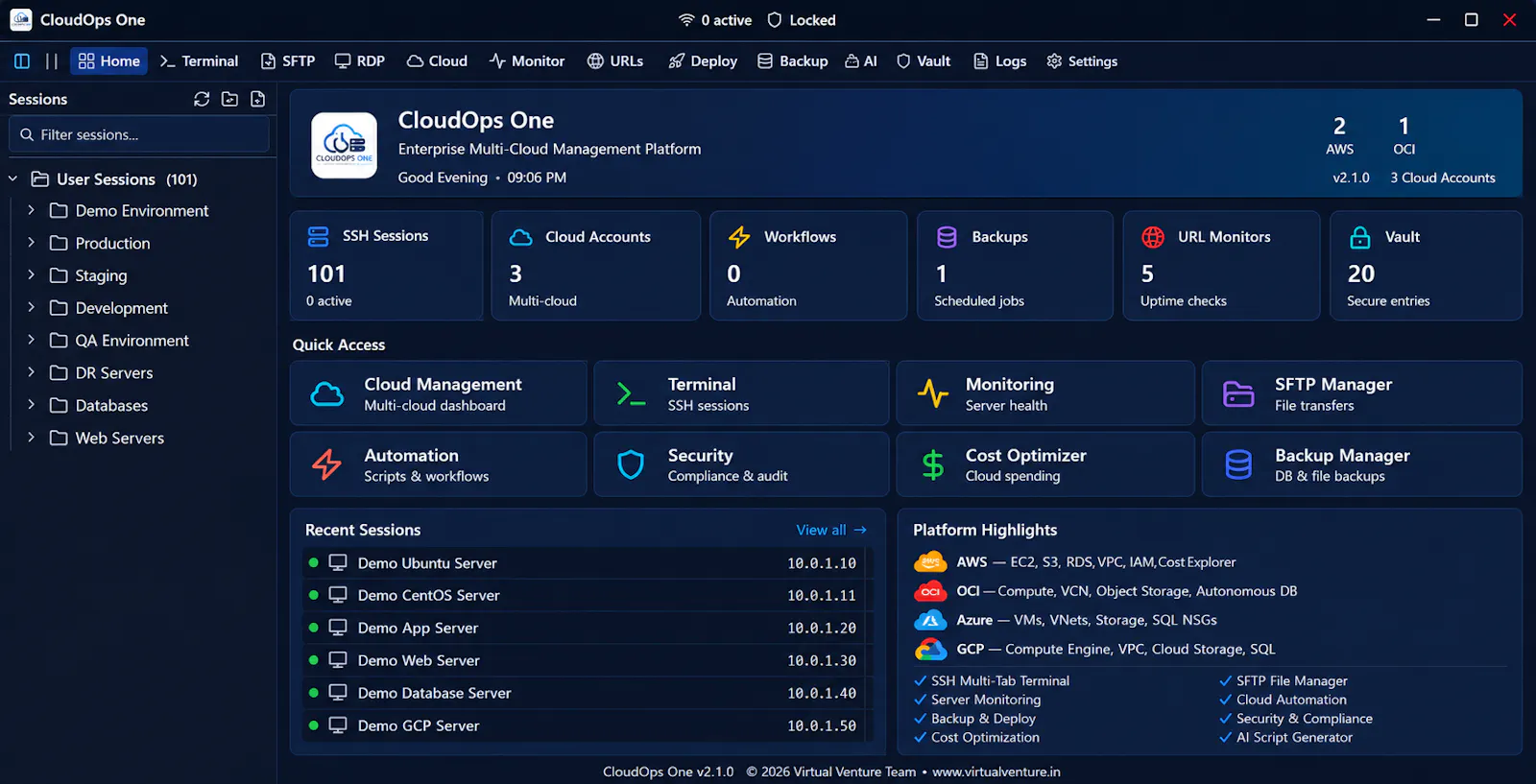Open the Demo App Server session
The image size is (1536, 784).
[x=583, y=628]
